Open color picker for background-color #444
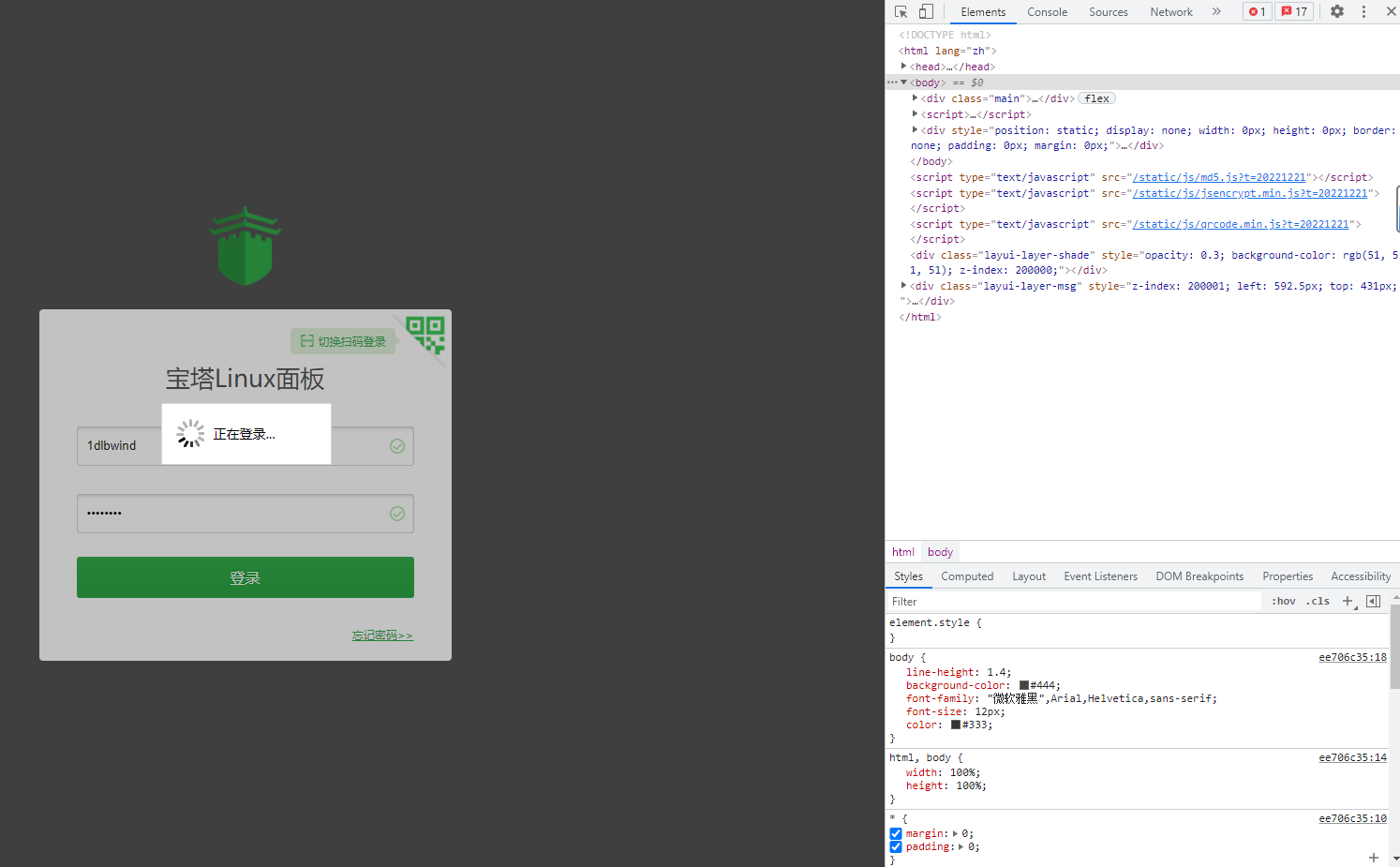Viewport: 1400px width, 867px height. pyautogui.click(x=1024, y=685)
